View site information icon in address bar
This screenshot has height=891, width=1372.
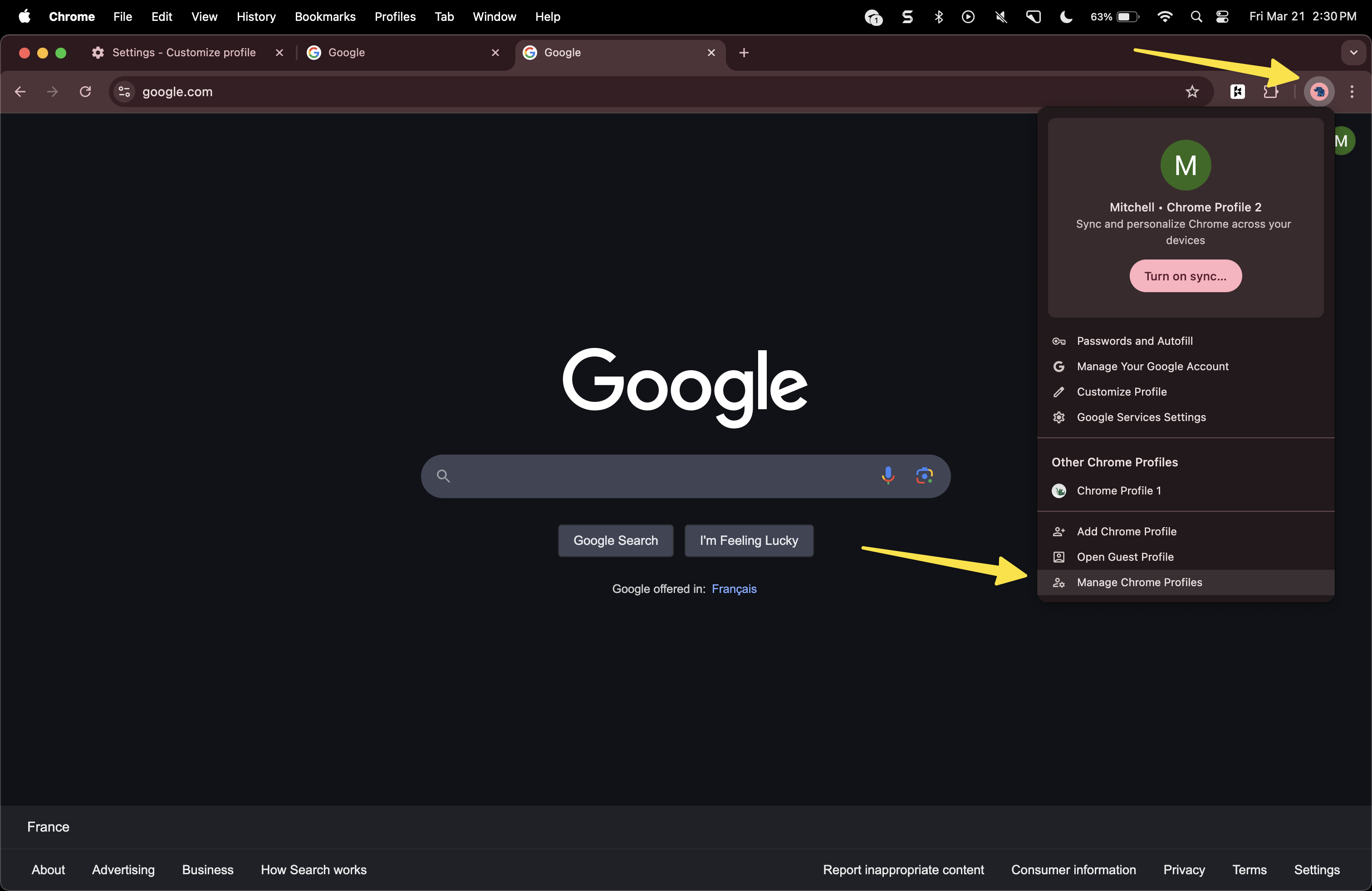[124, 92]
